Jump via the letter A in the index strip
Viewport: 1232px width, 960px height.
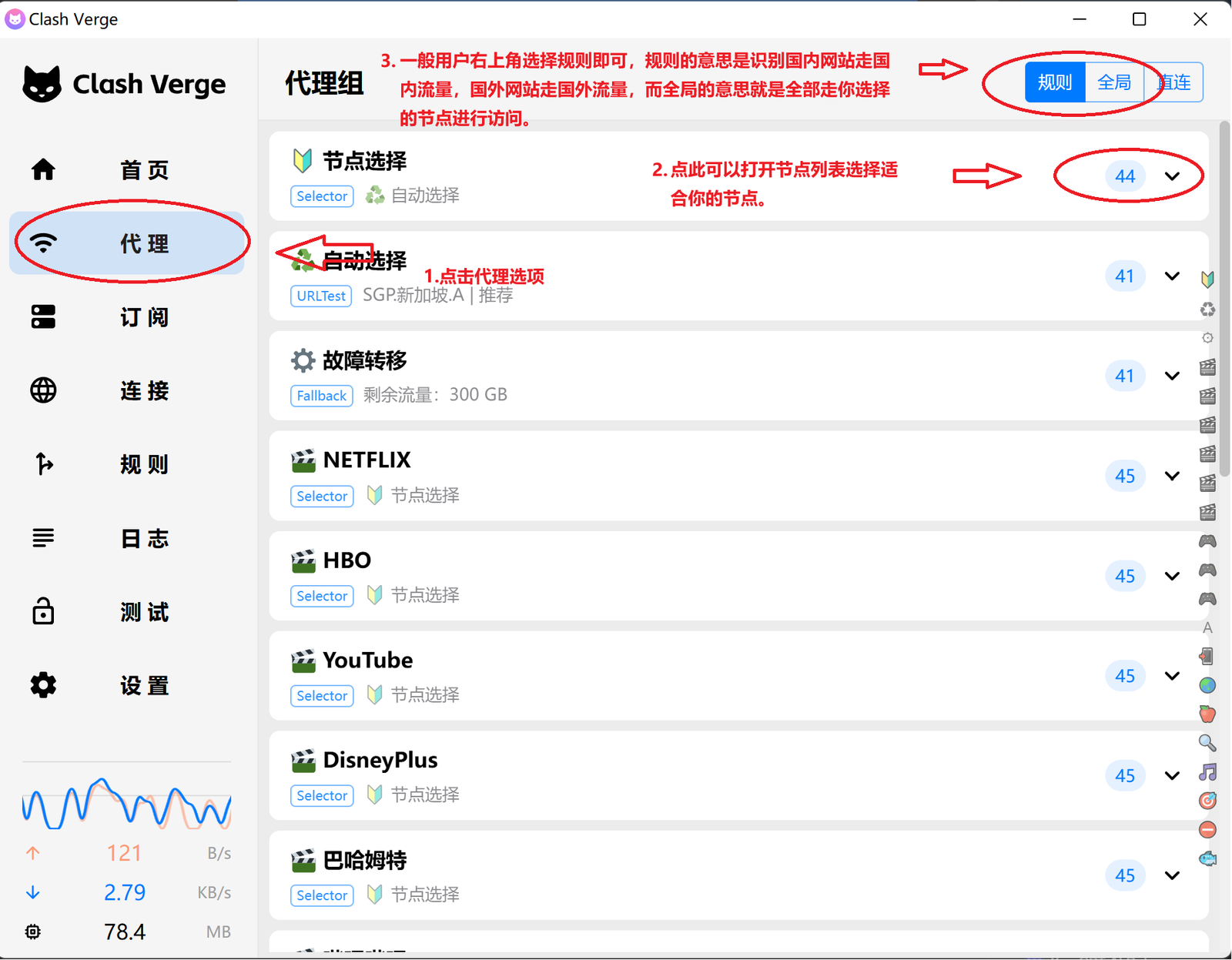[x=1207, y=627]
